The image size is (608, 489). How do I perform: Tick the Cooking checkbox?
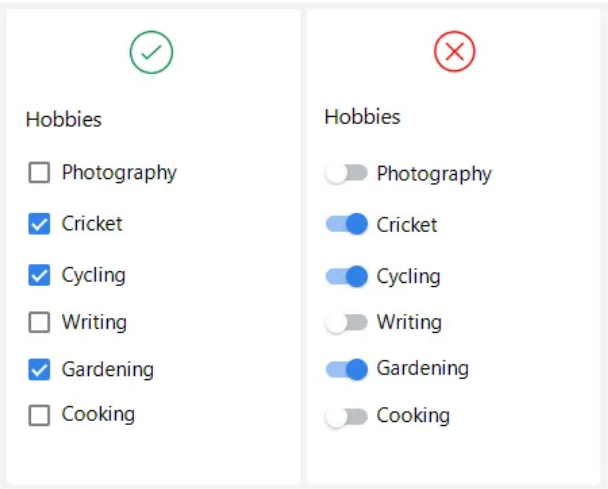coord(39,415)
